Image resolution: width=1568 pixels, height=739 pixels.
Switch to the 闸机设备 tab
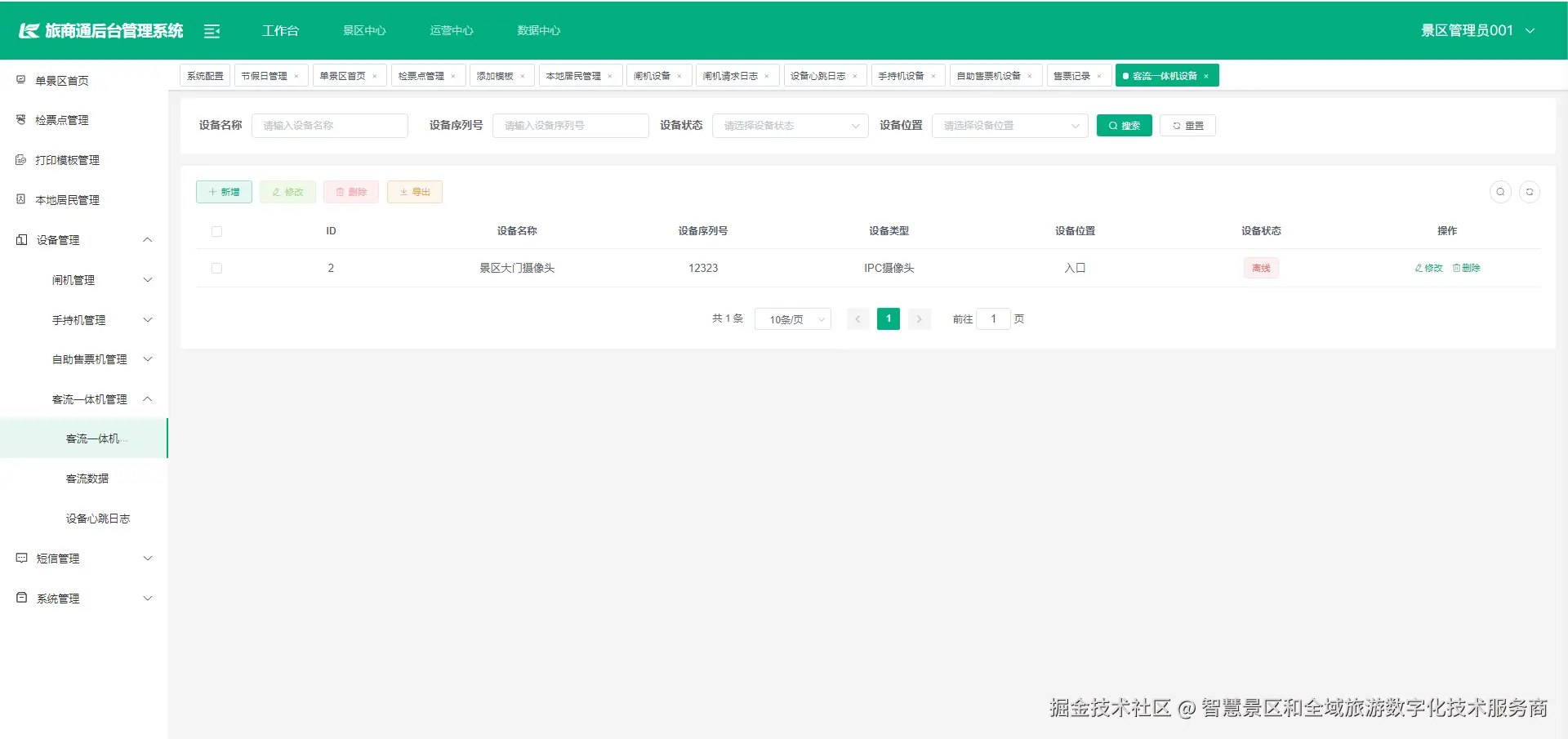pos(653,75)
